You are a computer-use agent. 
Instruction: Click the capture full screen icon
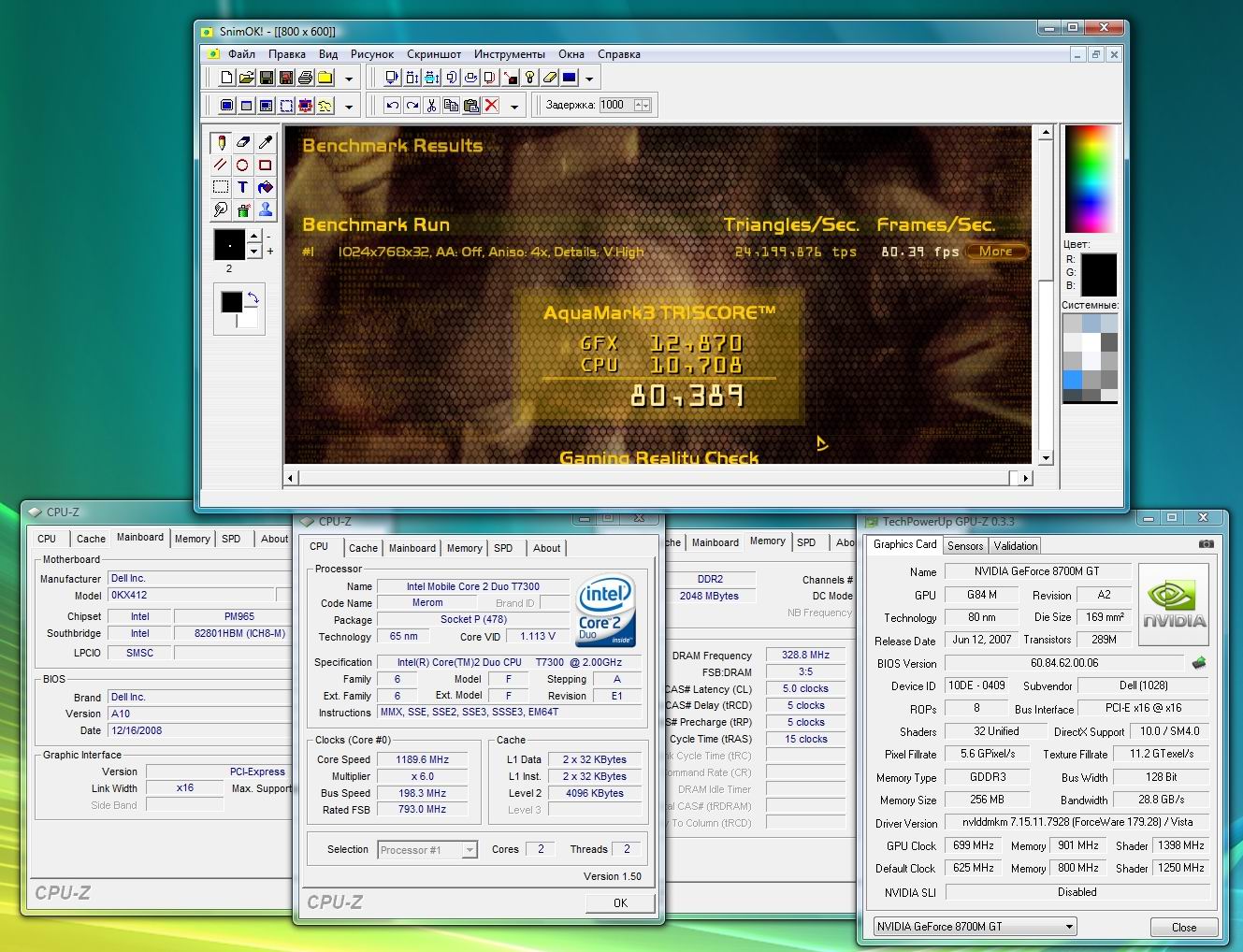226,106
